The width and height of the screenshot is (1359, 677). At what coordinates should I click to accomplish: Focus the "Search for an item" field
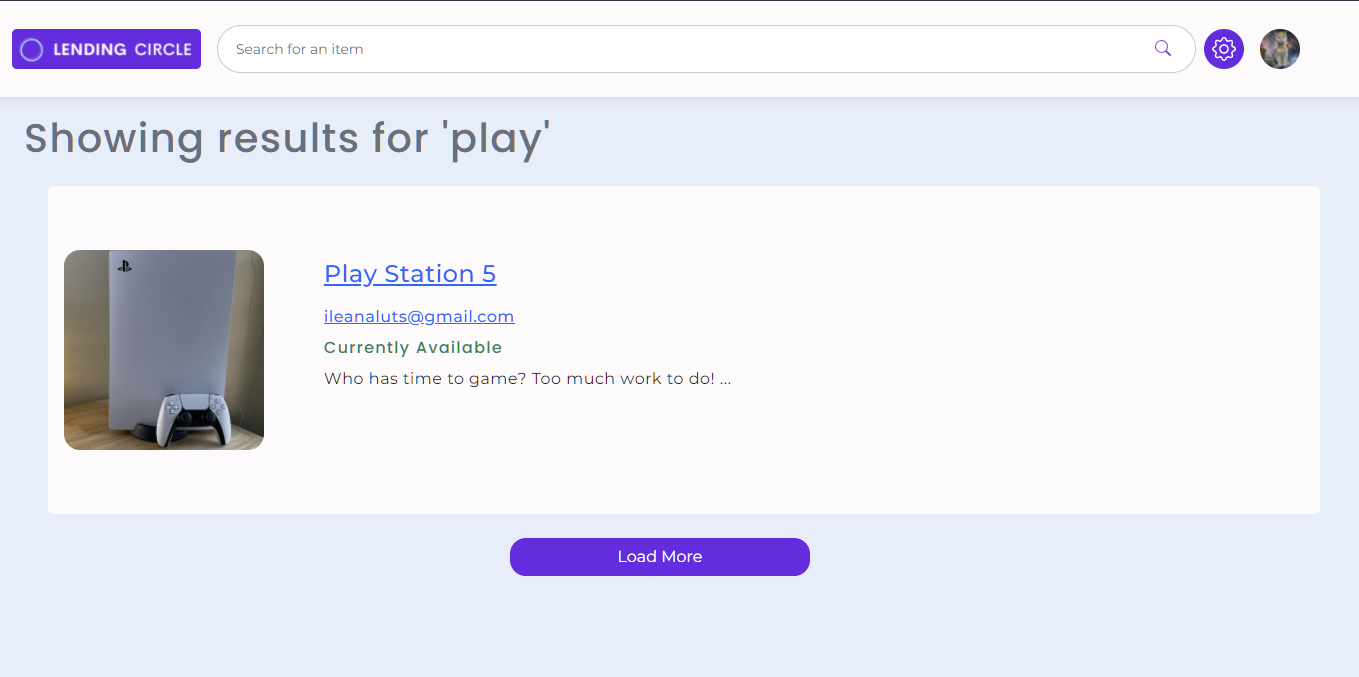tap(680, 49)
